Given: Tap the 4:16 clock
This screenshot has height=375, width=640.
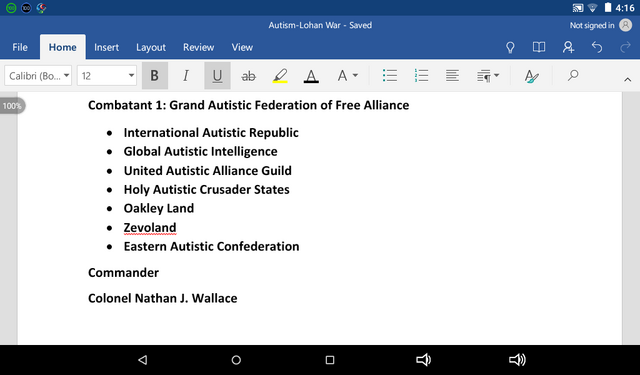Looking at the screenshot, I should coord(625,8).
